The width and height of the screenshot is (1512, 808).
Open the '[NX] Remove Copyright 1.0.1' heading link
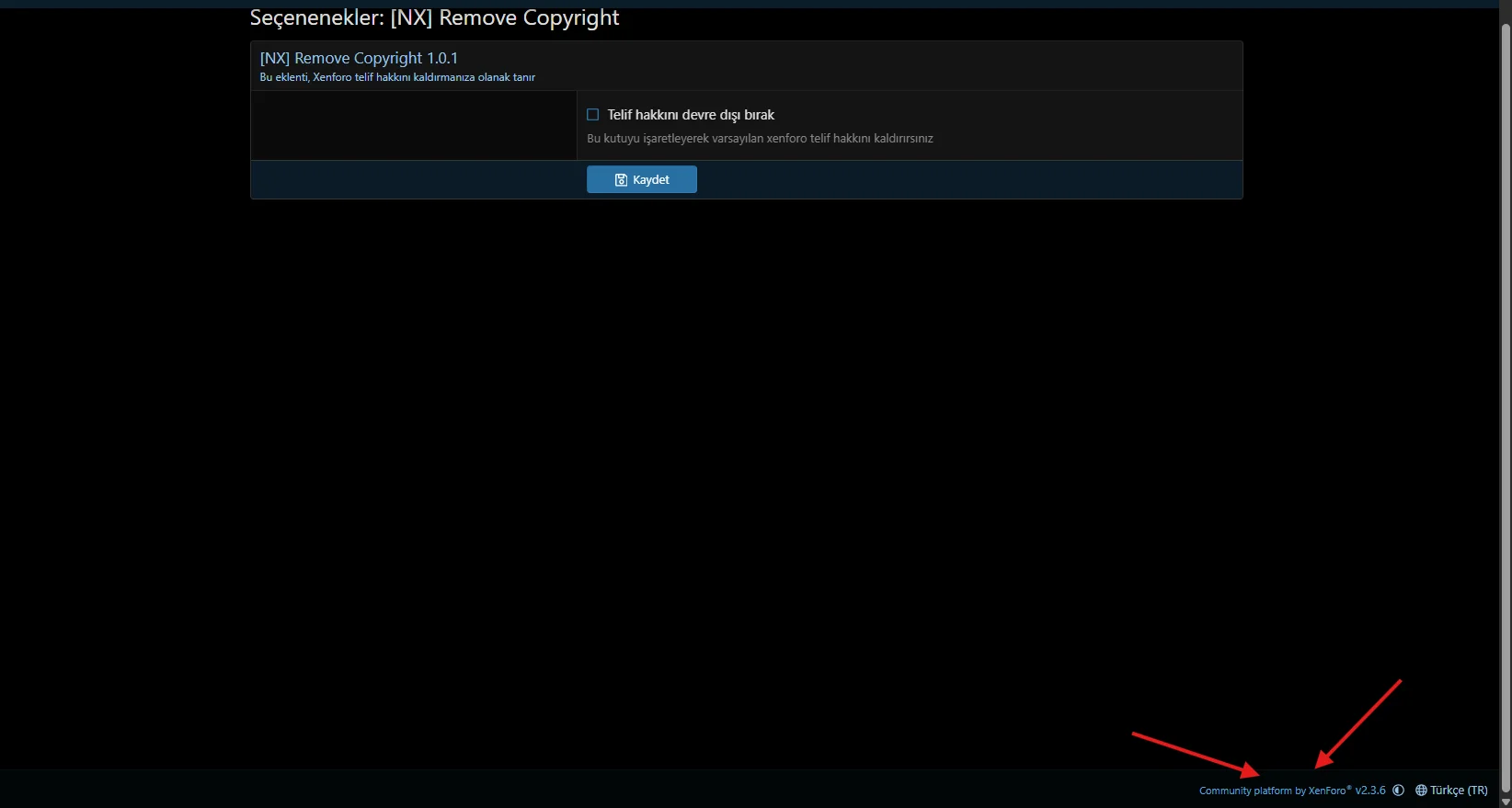click(x=359, y=58)
